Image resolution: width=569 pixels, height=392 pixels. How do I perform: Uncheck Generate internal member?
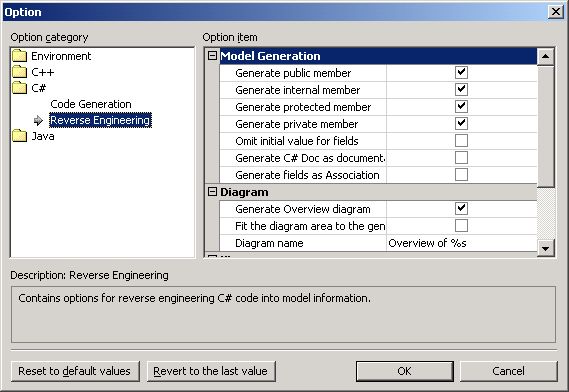461,90
